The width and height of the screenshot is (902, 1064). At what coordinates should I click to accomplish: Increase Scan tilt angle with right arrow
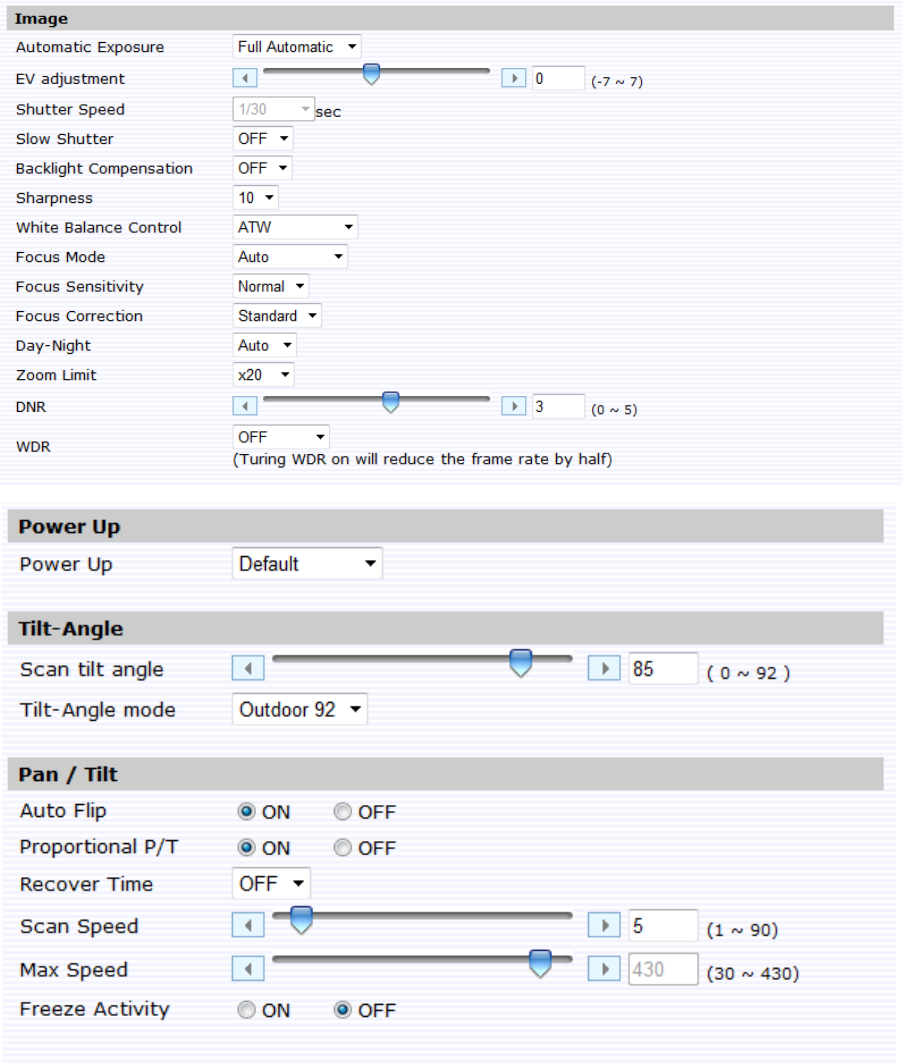click(604, 668)
